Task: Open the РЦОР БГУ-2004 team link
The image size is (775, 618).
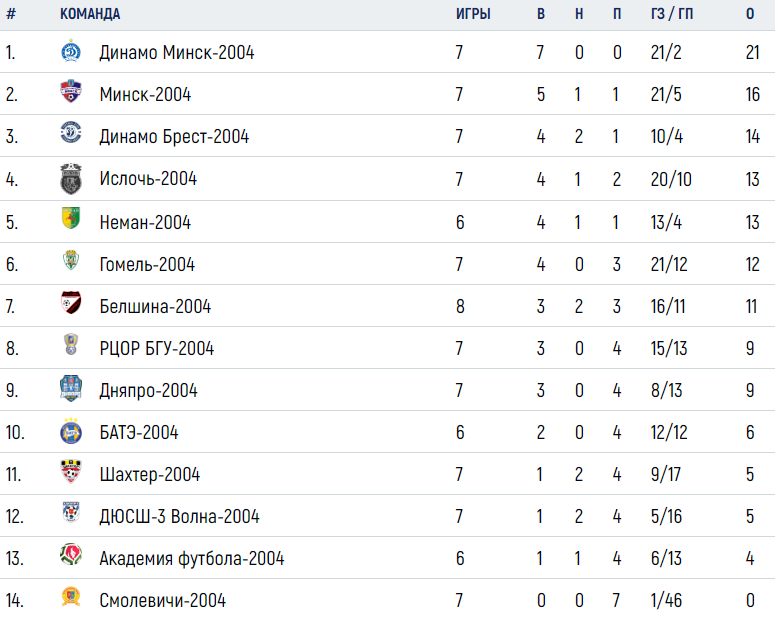Action: [x=157, y=349]
